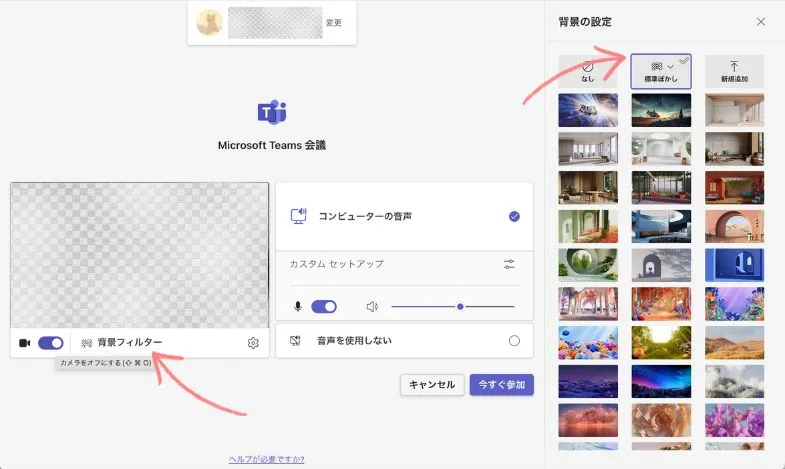Select the 音声を使用しない radio option
This screenshot has width=785, height=469.
pyautogui.click(x=514, y=341)
